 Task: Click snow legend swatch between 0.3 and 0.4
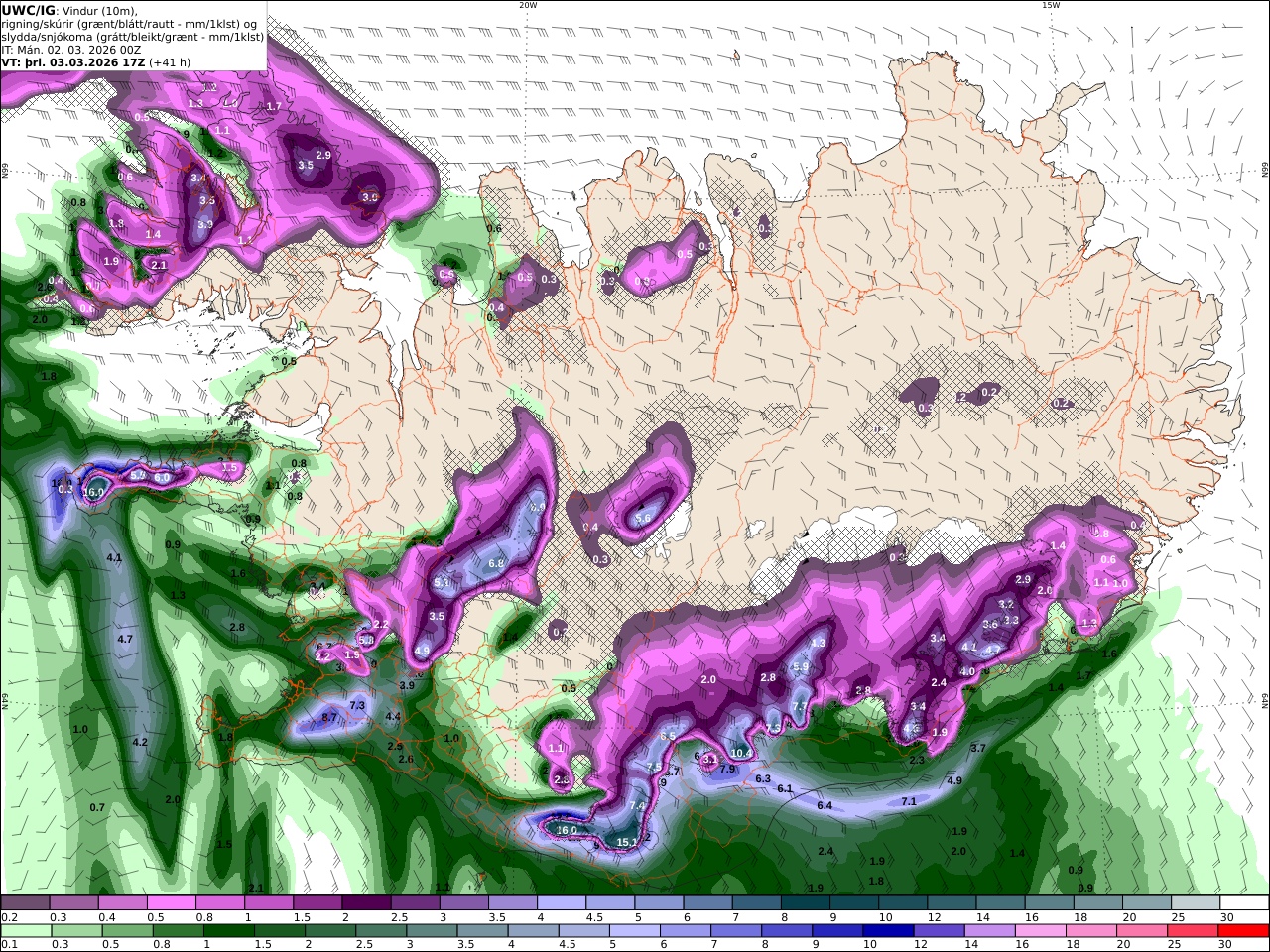(73, 902)
